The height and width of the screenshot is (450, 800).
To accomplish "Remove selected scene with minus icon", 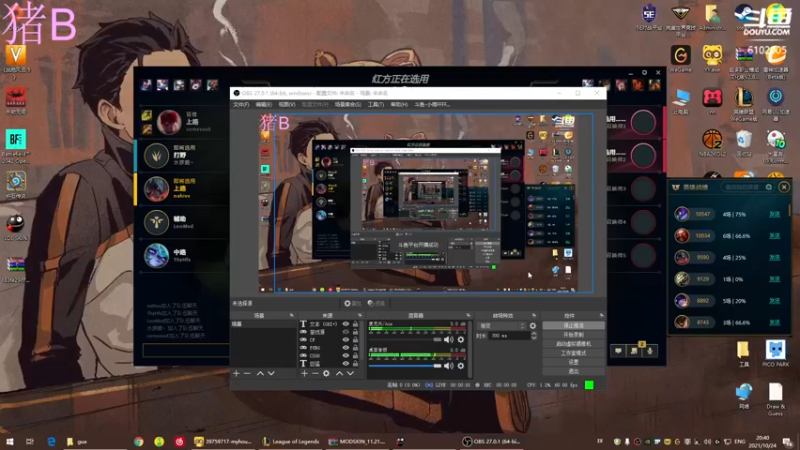I will coord(247,373).
